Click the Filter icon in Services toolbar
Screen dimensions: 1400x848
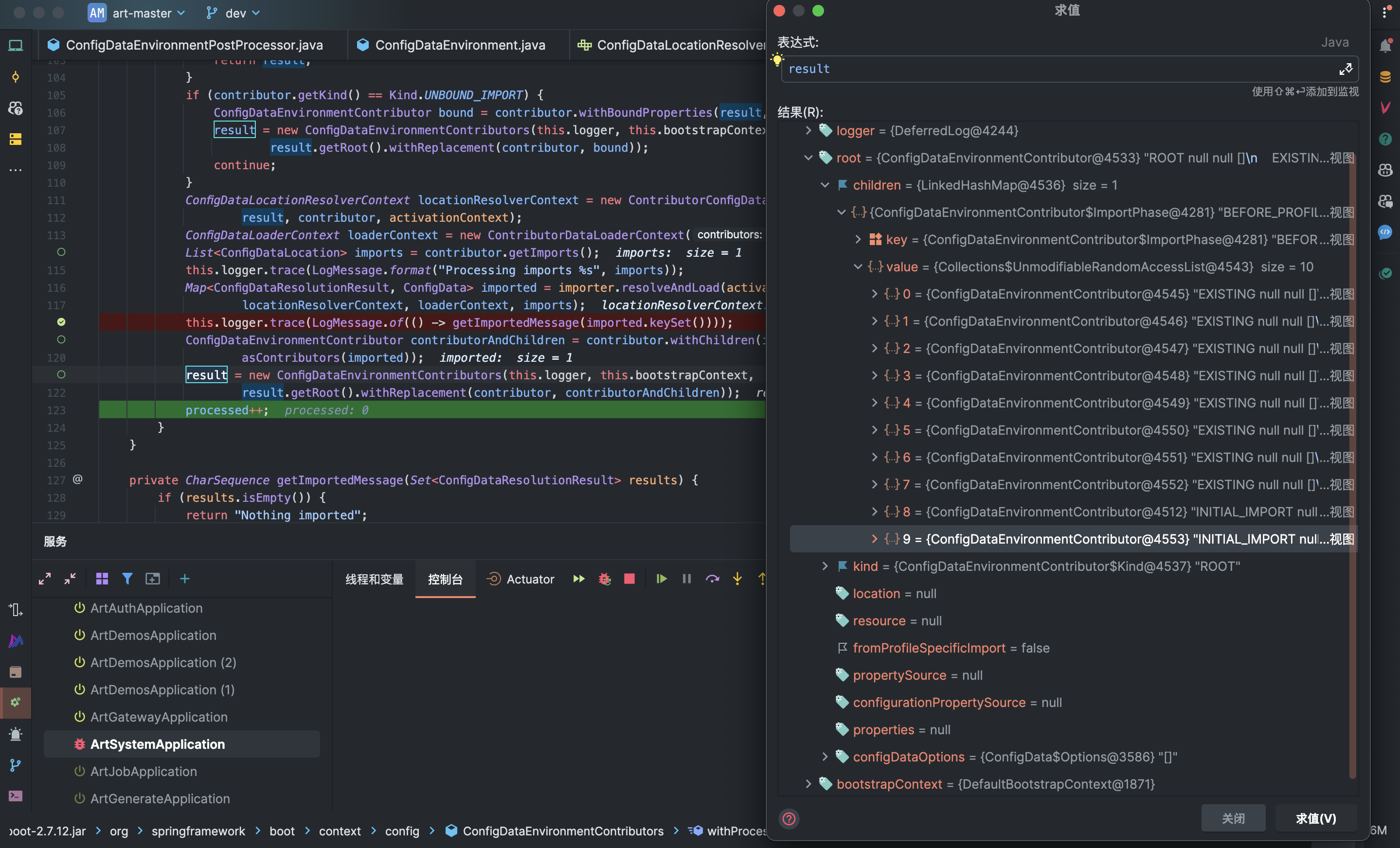(127, 579)
